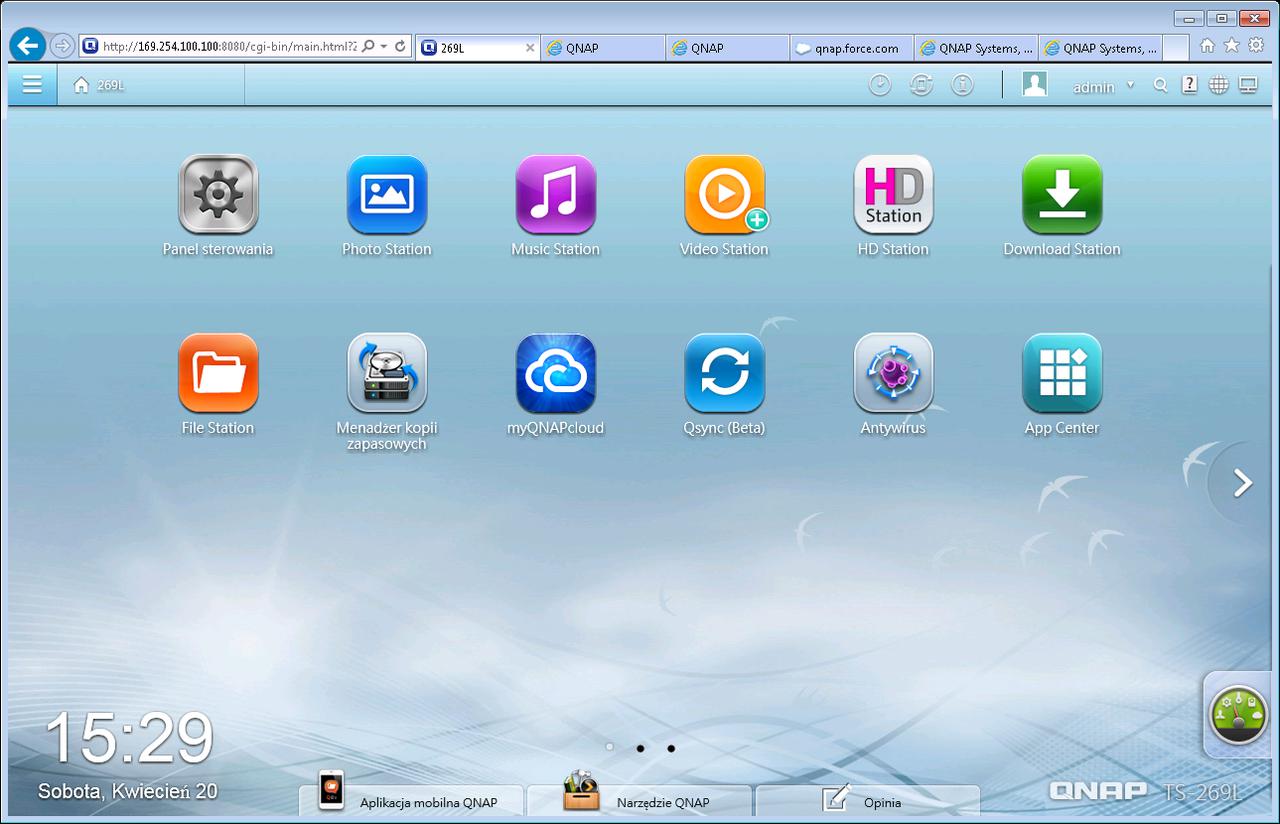Viewport: 1280px width, 824px height.
Task: Select second desktop page dot
Action: click(640, 747)
